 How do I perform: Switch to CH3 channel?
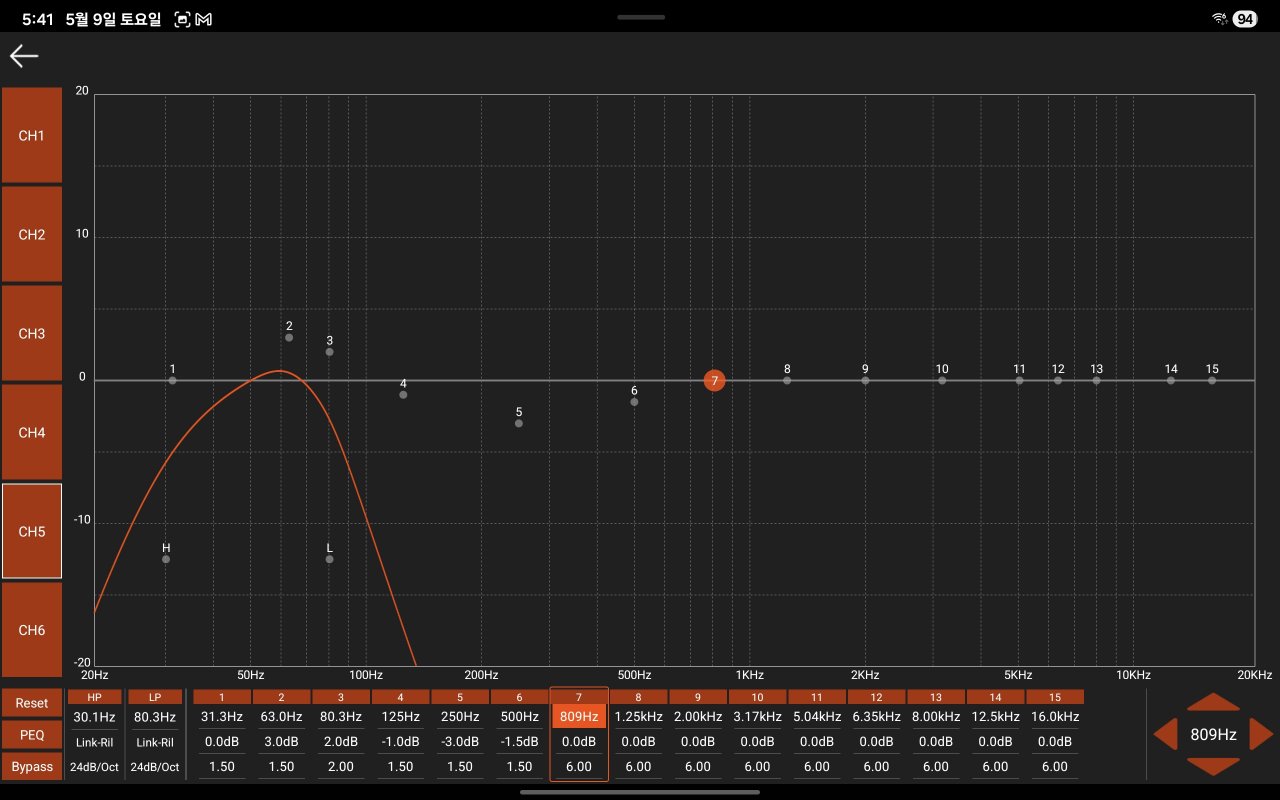pos(32,333)
